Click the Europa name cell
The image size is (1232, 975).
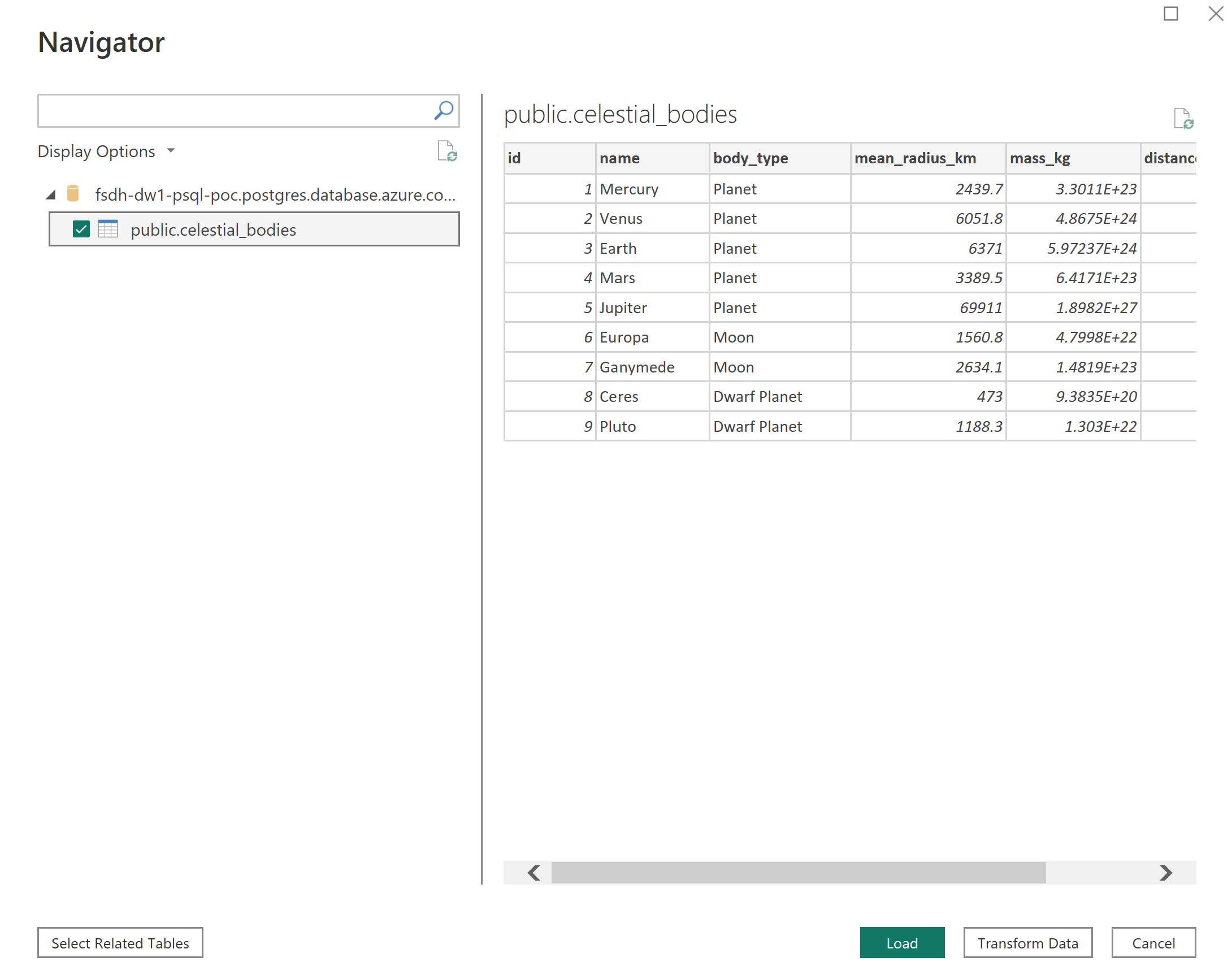coord(652,337)
